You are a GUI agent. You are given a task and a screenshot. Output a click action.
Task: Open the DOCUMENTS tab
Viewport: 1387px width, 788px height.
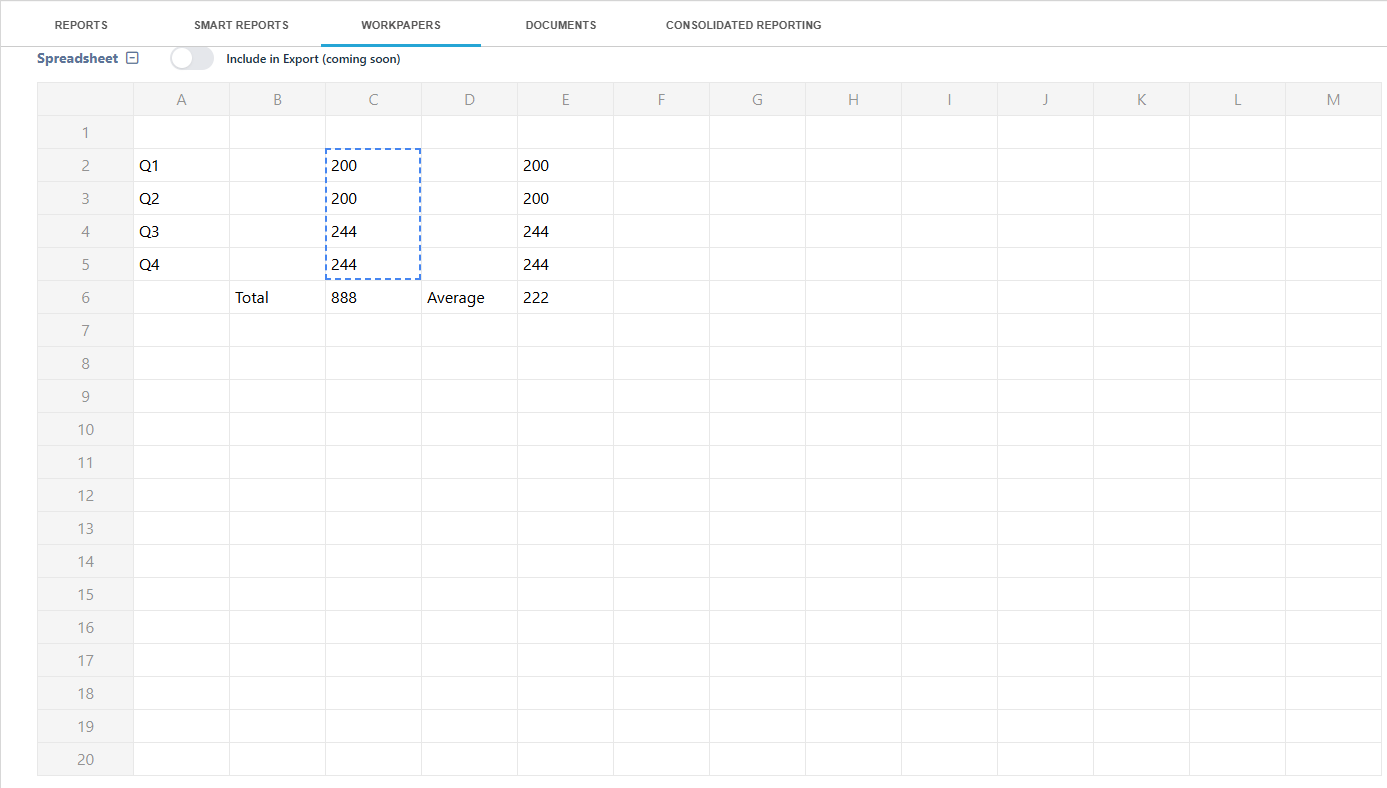561,24
